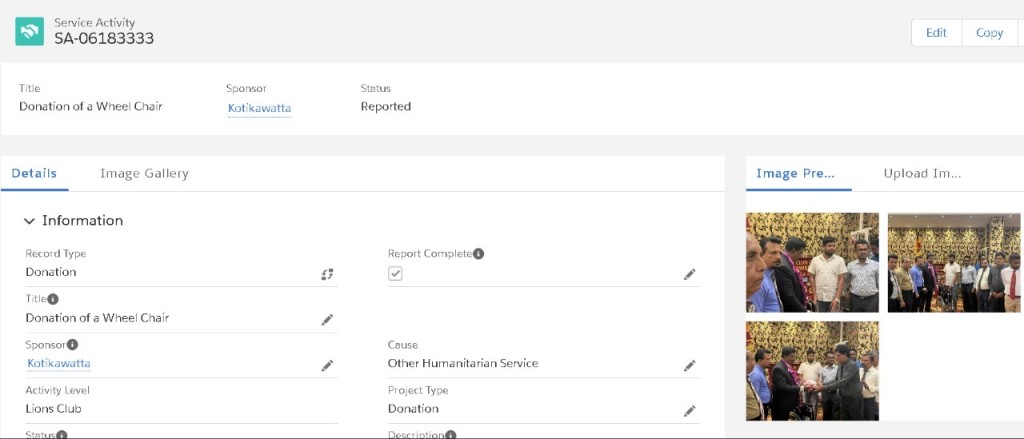1024x439 pixels.
Task: Open info tooltip beside Title label
Action: (53, 299)
